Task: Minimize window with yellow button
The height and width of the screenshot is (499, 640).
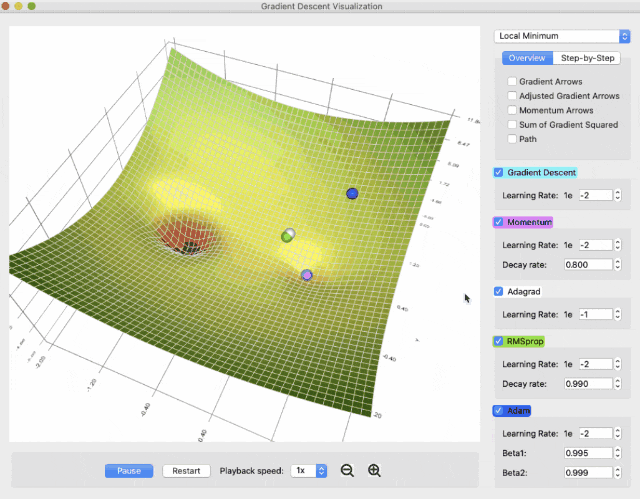Action: (x=18, y=6)
